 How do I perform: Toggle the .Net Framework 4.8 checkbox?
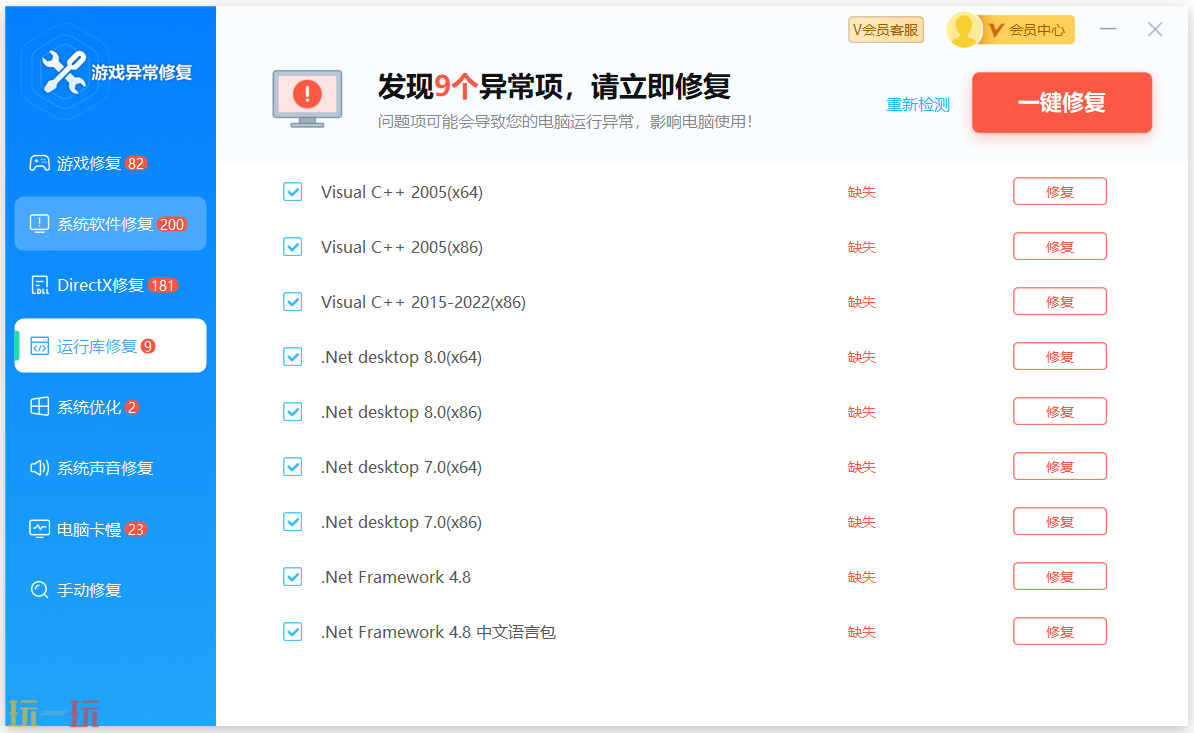pyautogui.click(x=292, y=576)
